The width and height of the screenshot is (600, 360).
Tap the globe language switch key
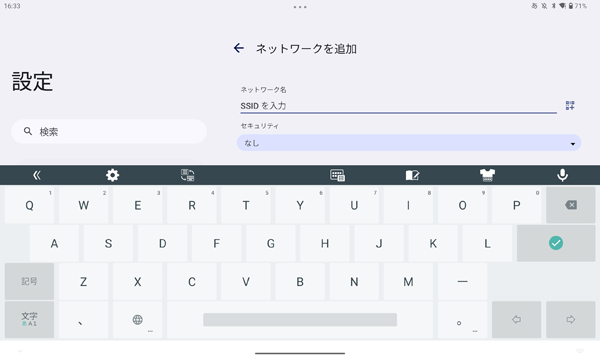pos(138,319)
